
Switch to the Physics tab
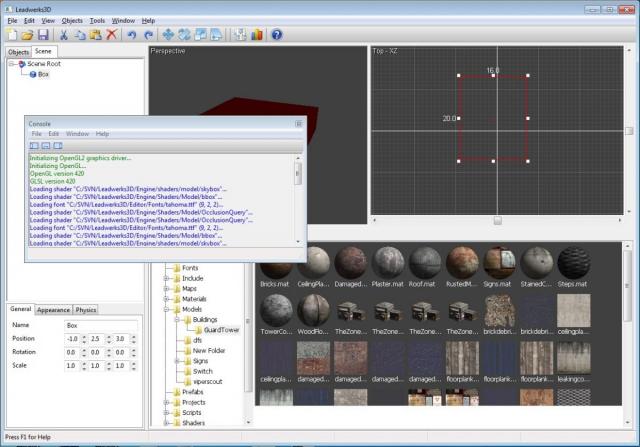(x=86, y=310)
